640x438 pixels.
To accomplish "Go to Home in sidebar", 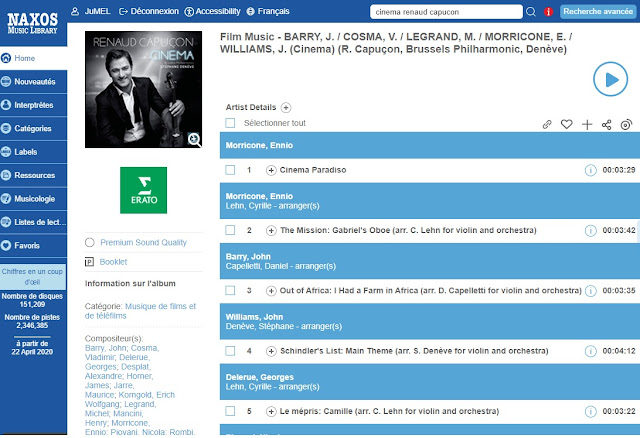I will (33, 58).
